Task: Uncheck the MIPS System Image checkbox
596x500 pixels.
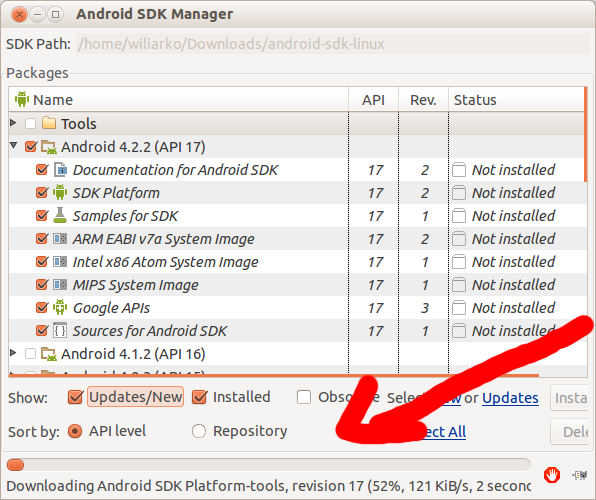Action: pyautogui.click(x=42, y=284)
